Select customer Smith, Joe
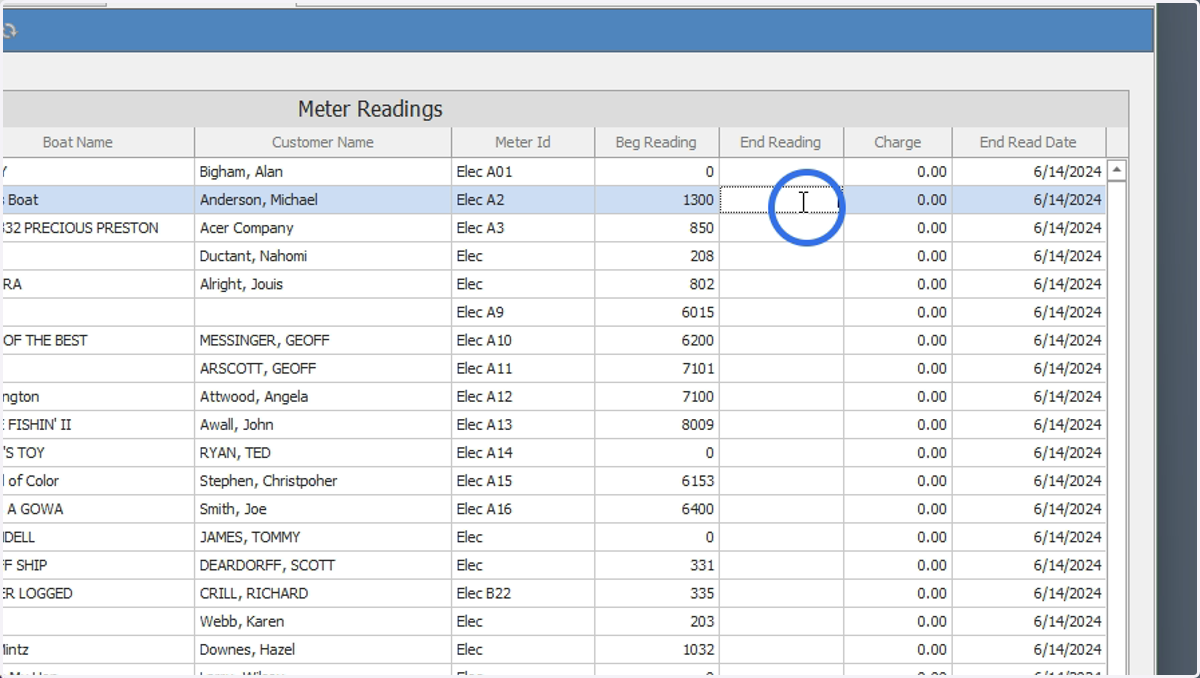 tap(233, 509)
